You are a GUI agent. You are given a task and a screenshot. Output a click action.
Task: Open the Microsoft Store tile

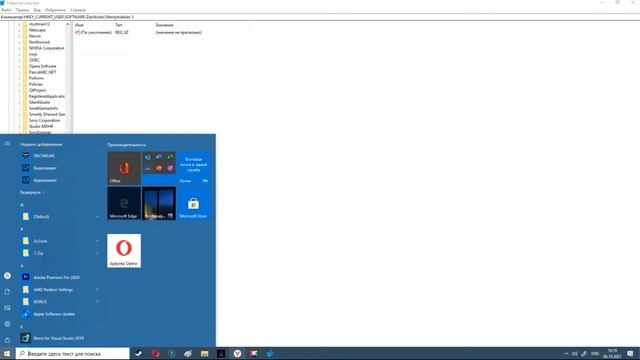(x=193, y=203)
